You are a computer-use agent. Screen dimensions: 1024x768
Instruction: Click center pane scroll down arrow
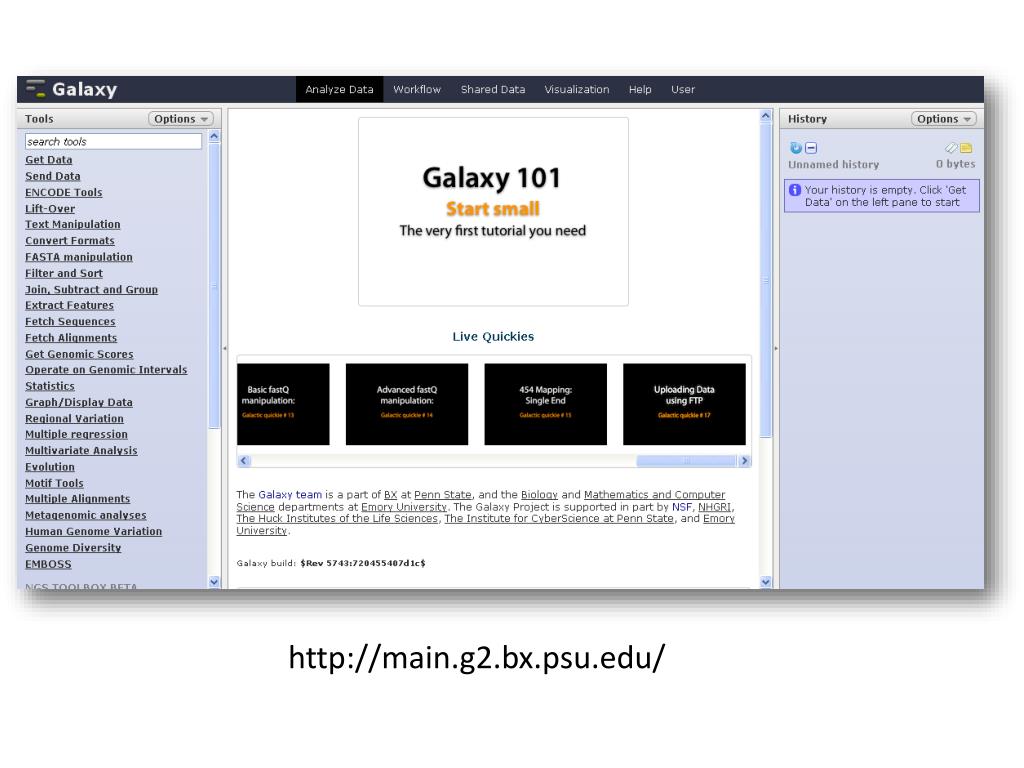pos(765,581)
